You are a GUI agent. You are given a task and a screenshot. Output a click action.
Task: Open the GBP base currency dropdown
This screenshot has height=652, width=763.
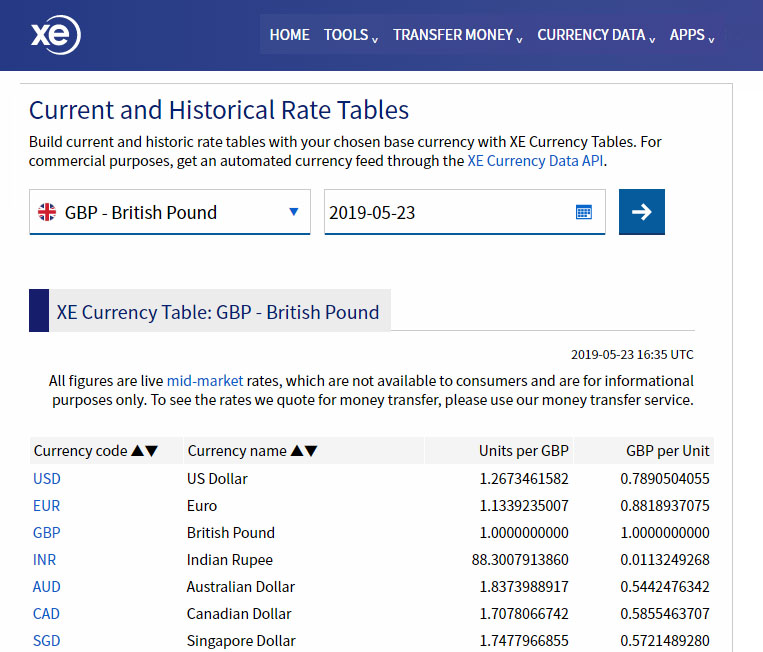pos(170,212)
